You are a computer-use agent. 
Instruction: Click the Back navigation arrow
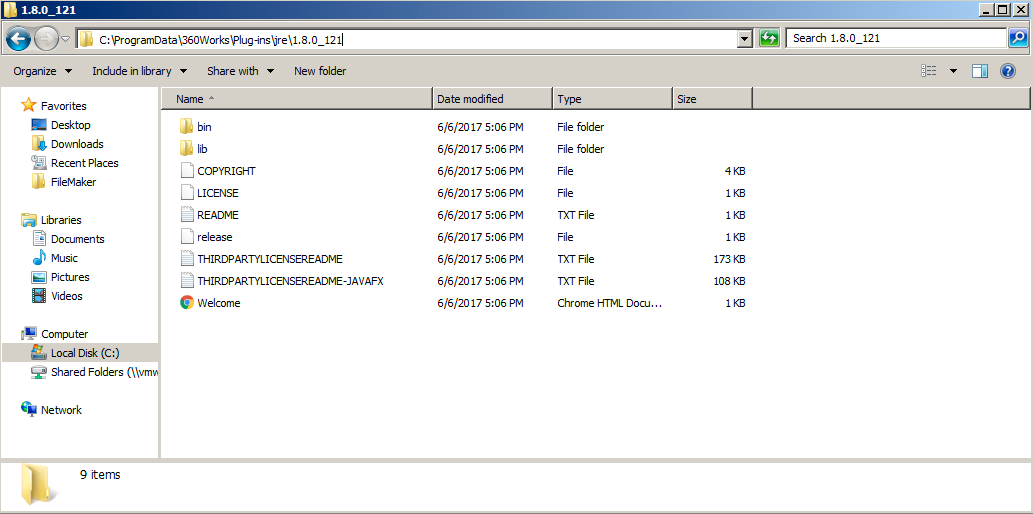click(x=18, y=39)
